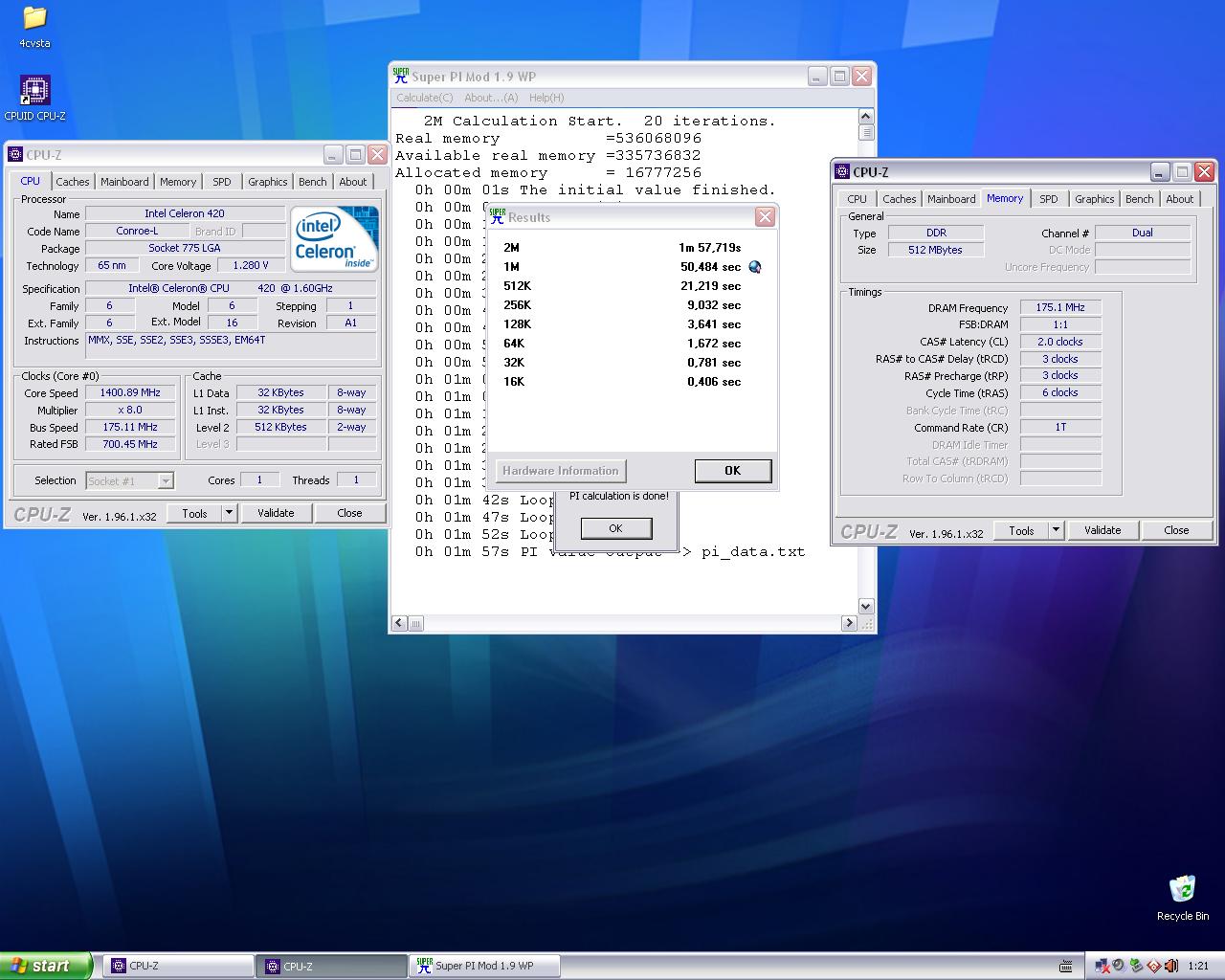1225x980 pixels.
Task: Confirm Results dialog with OK
Action: pyautogui.click(x=732, y=471)
